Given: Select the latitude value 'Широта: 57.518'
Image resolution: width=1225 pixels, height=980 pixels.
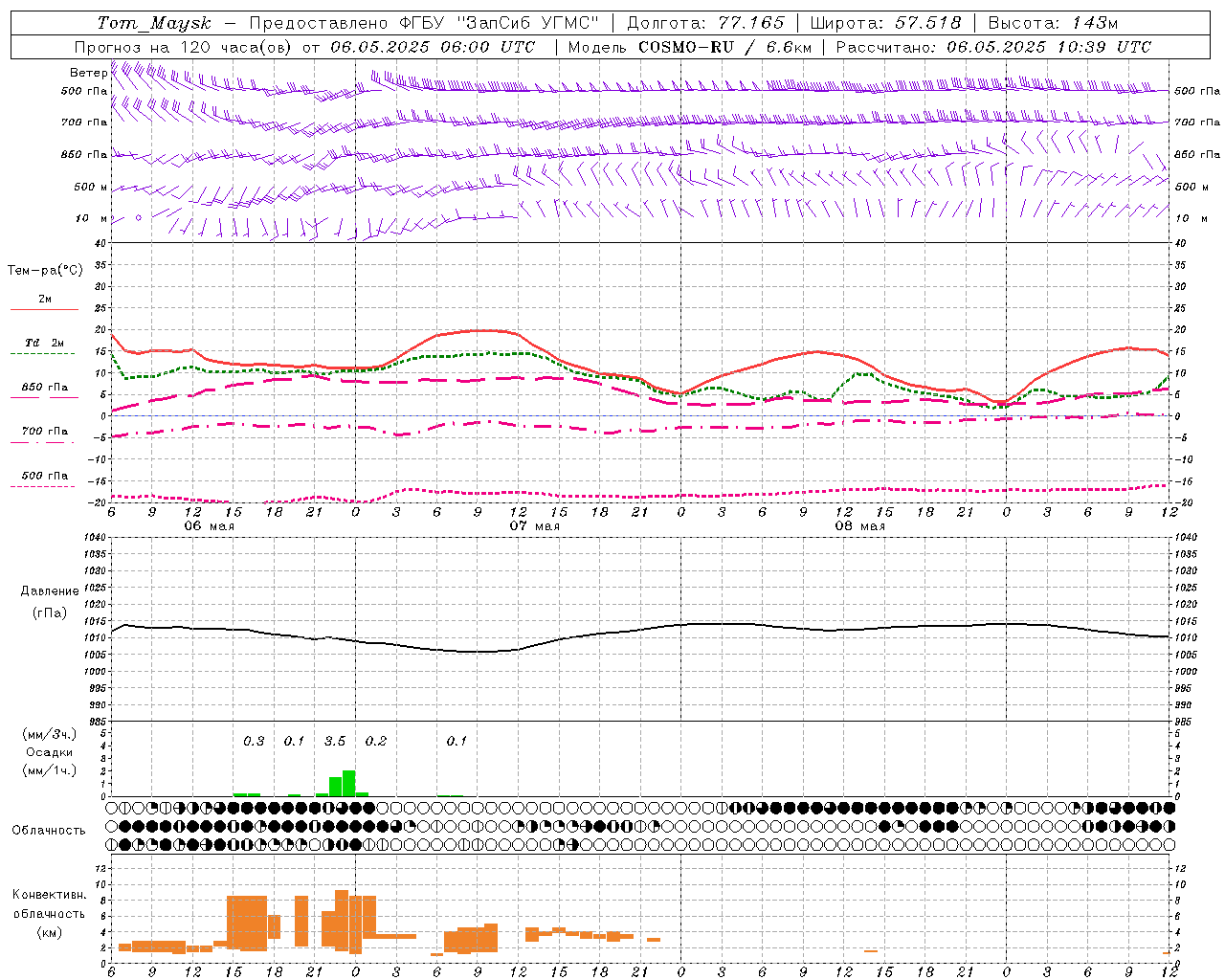Looking at the screenshot, I should pos(885,23).
